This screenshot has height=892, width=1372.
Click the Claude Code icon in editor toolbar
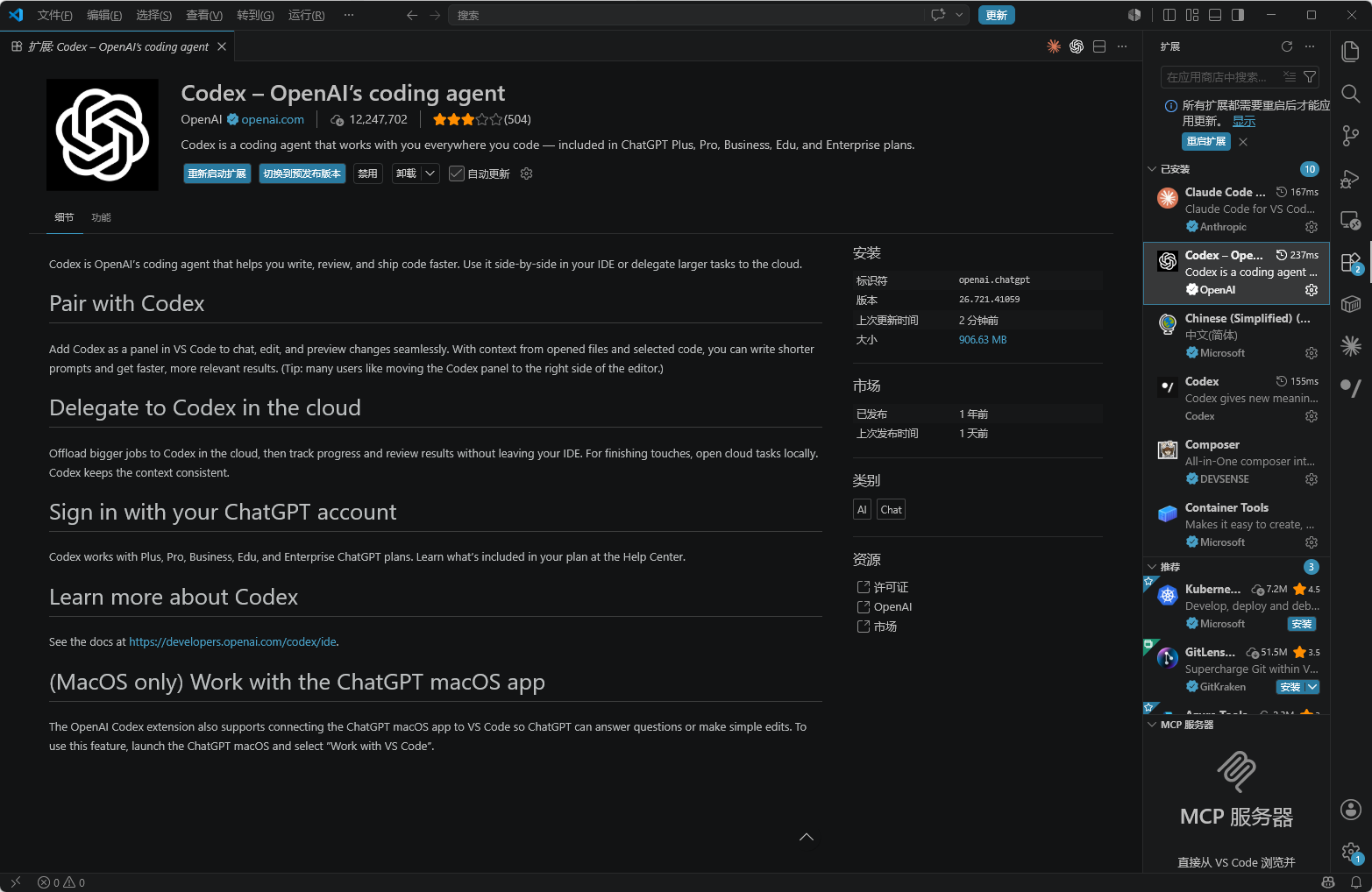pos(1054,46)
